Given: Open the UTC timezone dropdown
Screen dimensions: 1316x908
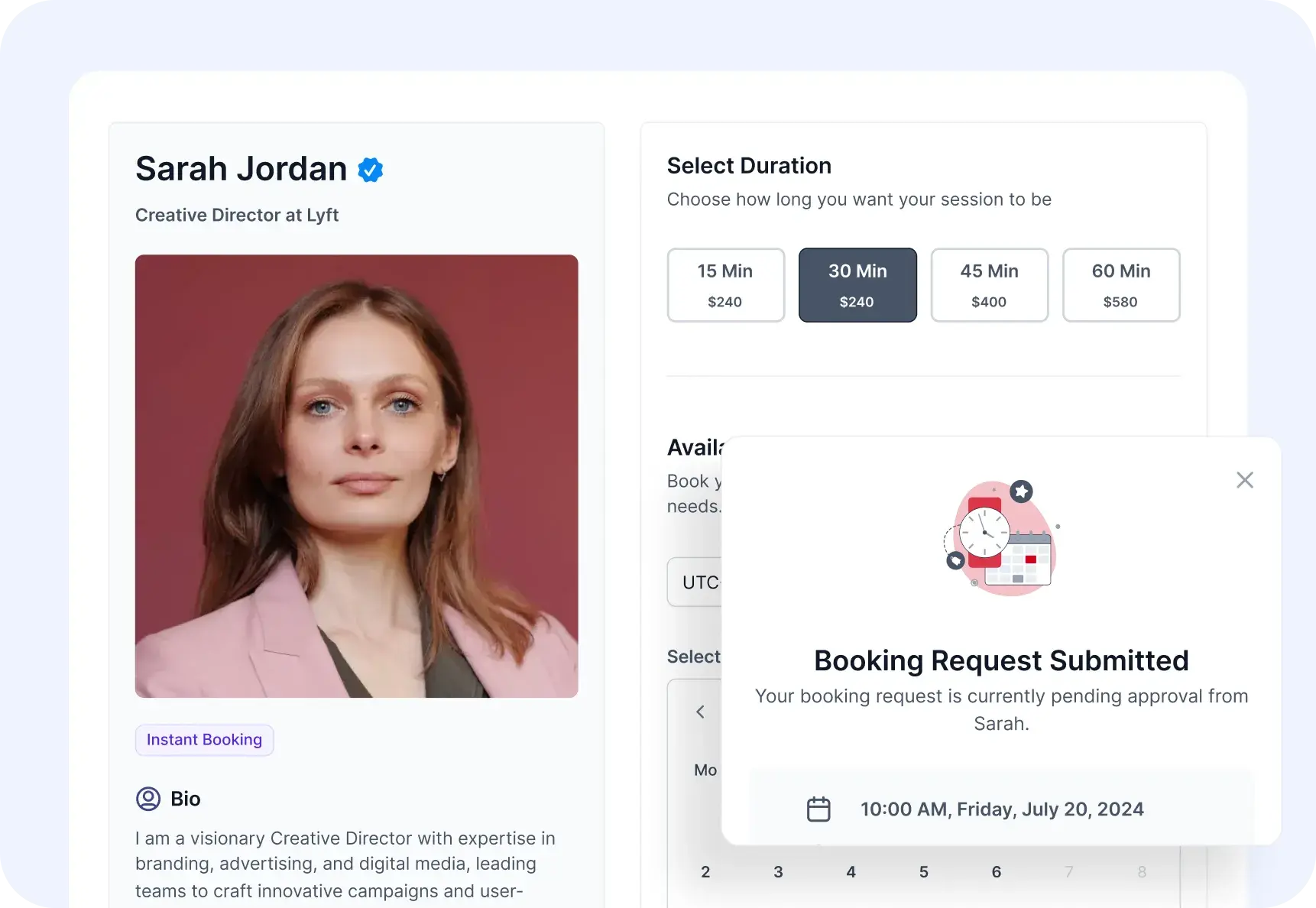Looking at the screenshot, I should tap(694, 582).
